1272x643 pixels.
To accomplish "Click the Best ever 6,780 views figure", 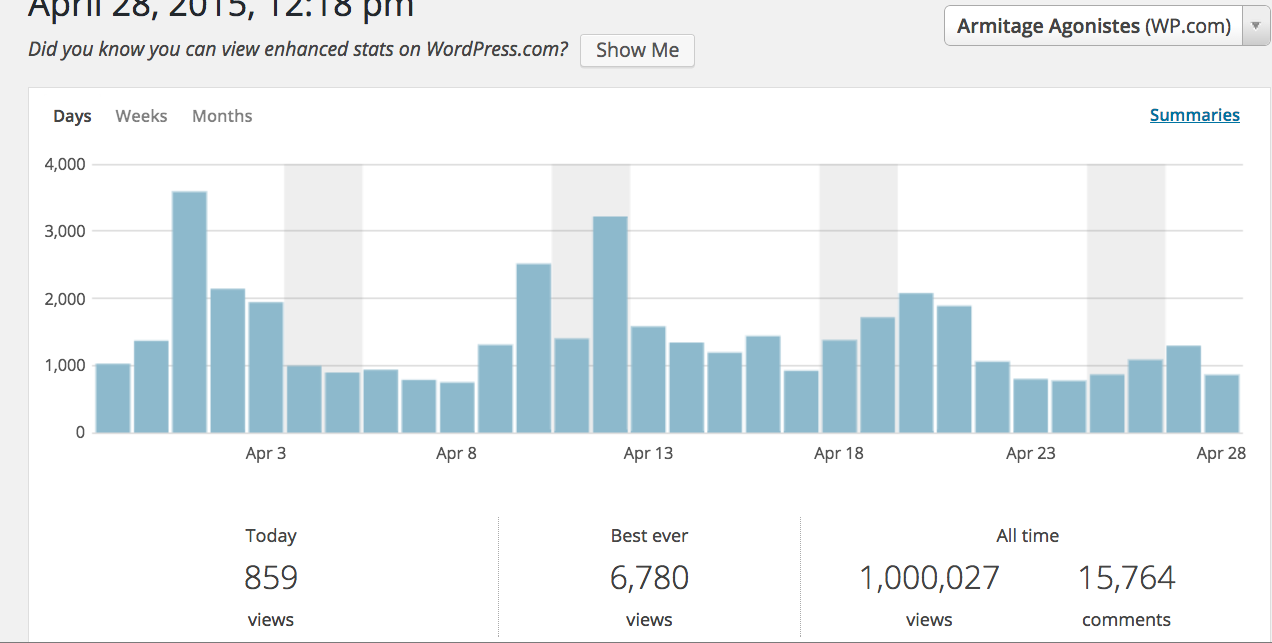I will [x=649, y=578].
